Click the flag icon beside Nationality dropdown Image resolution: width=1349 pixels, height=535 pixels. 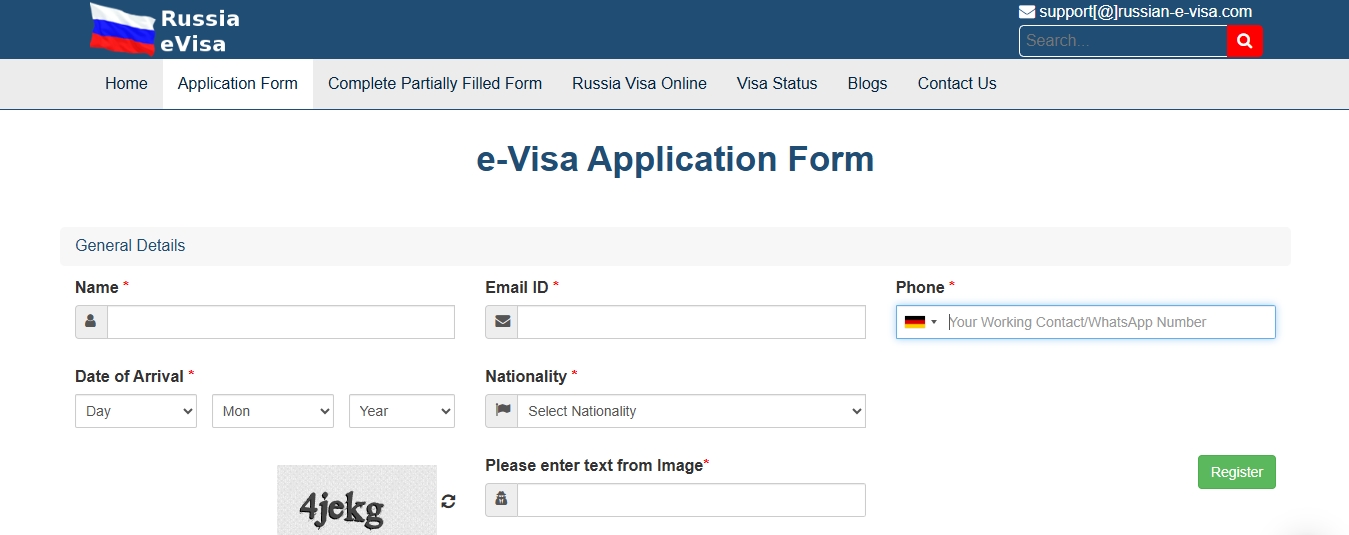pos(502,411)
